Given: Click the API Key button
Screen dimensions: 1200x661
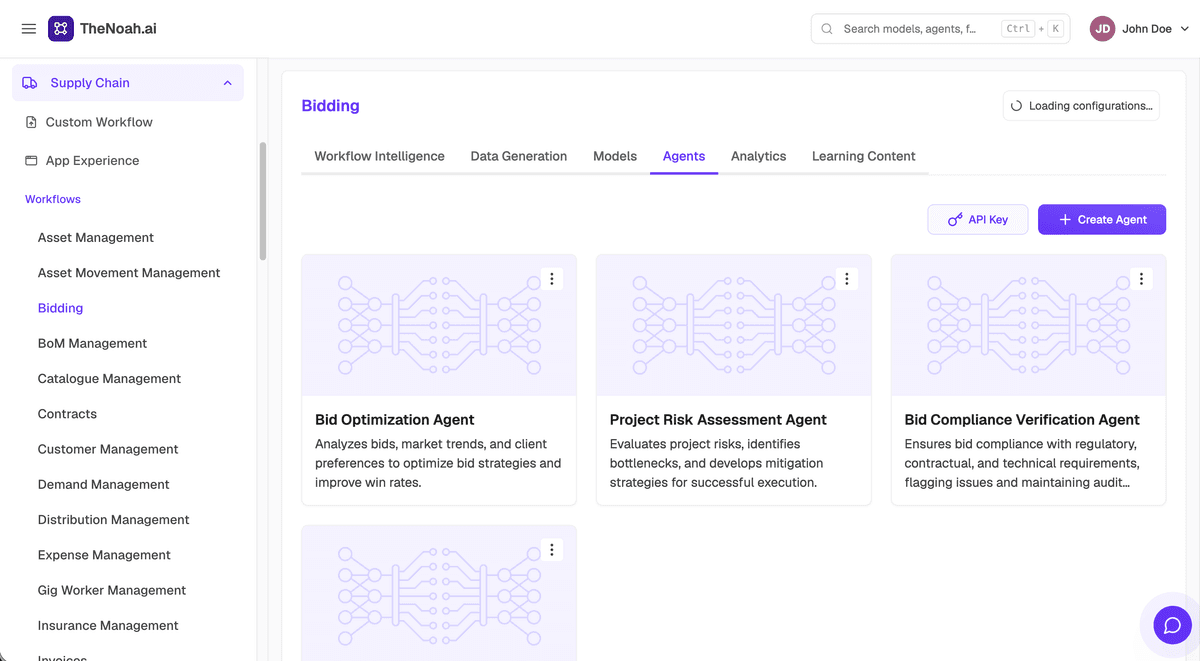Looking at the screenshot, I should (x=978, y=220).
